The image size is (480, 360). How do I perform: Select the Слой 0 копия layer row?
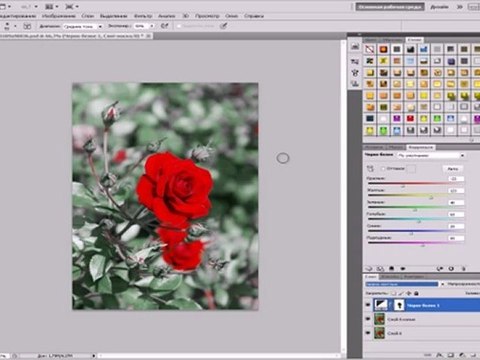[422, 319]
